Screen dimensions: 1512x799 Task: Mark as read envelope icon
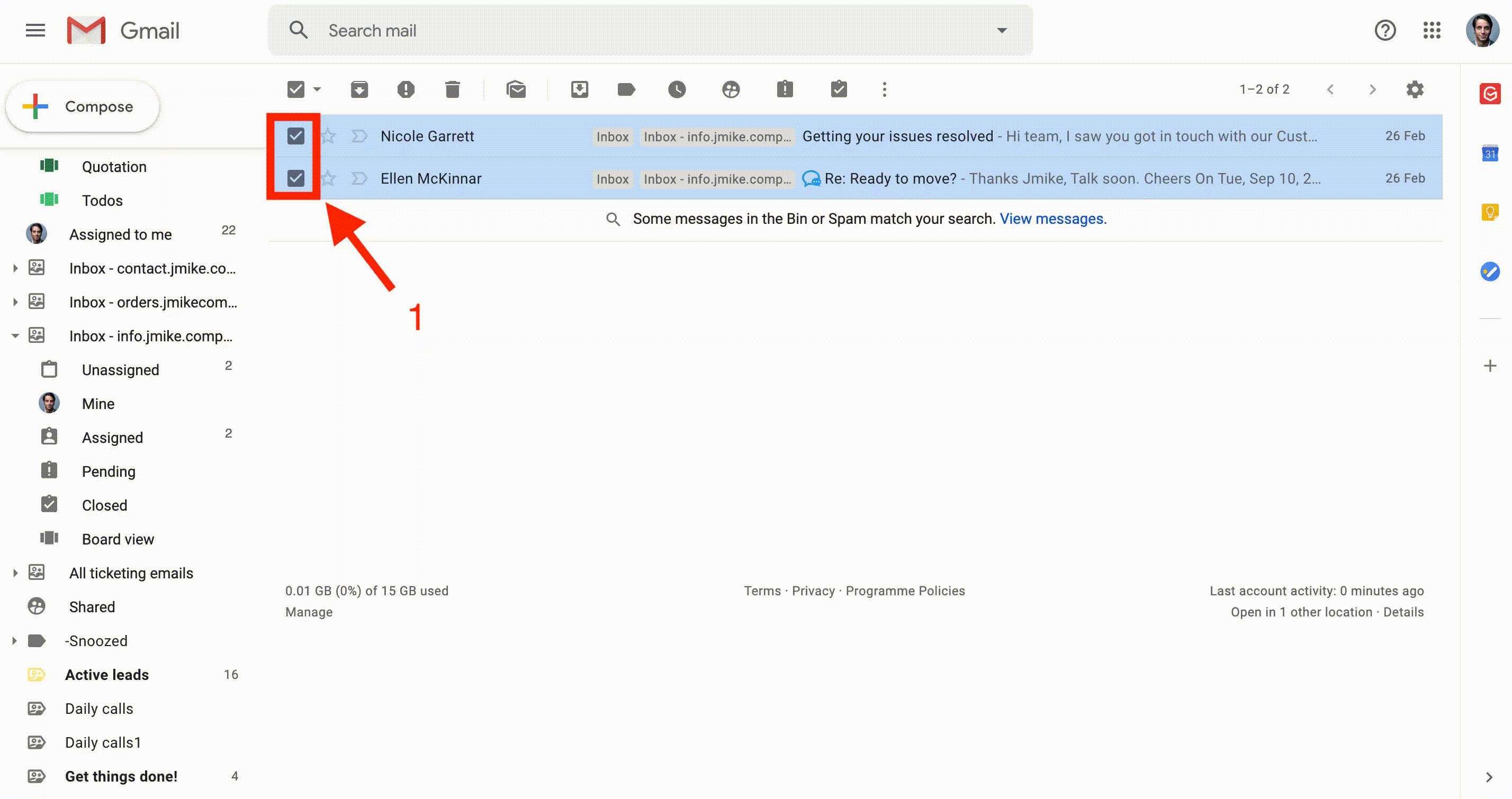click(516, 89)
